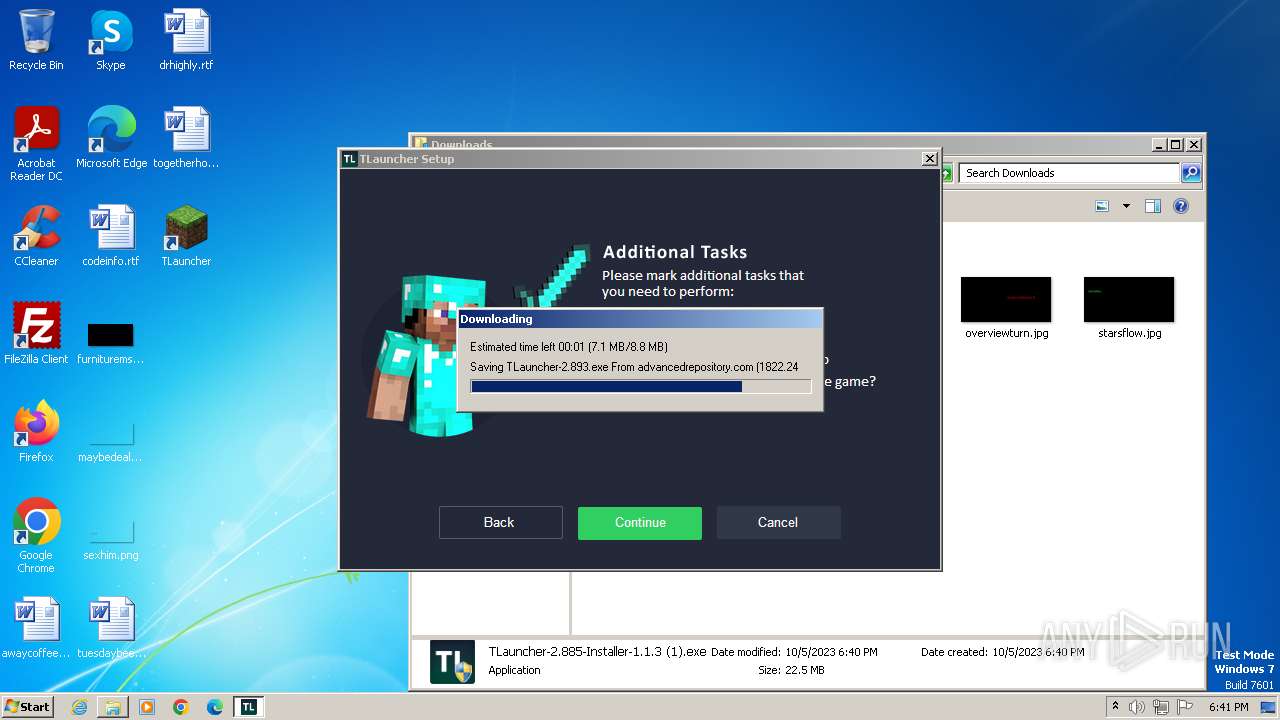Switch to the TLauncher taskbar item

click(x=249, y=707)
